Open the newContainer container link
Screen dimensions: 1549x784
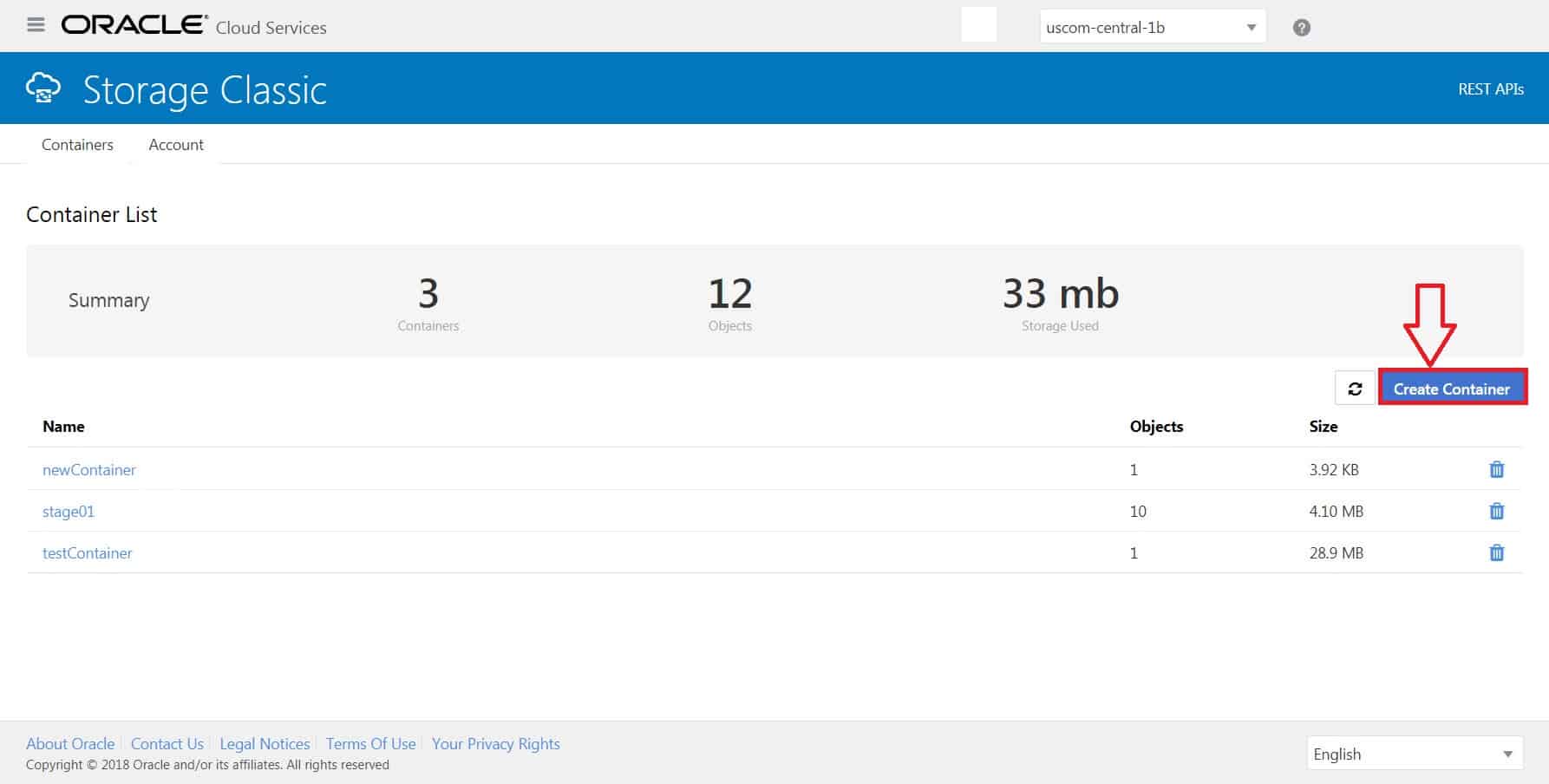[89, 469]
